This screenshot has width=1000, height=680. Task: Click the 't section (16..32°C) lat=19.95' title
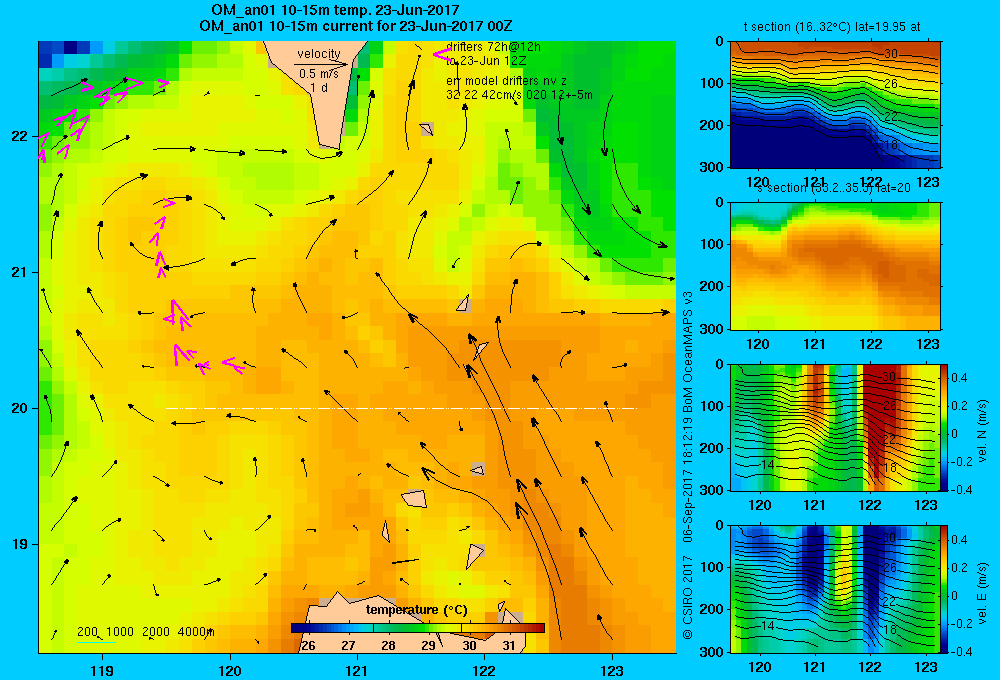tap(832, 27)
